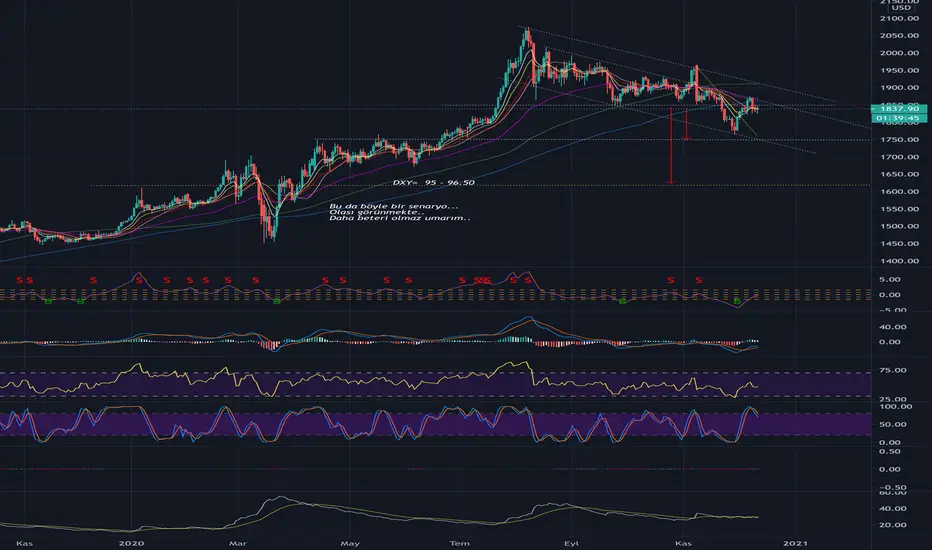Click the 100.00 level on stochastic axis

(x=895, y=407)
